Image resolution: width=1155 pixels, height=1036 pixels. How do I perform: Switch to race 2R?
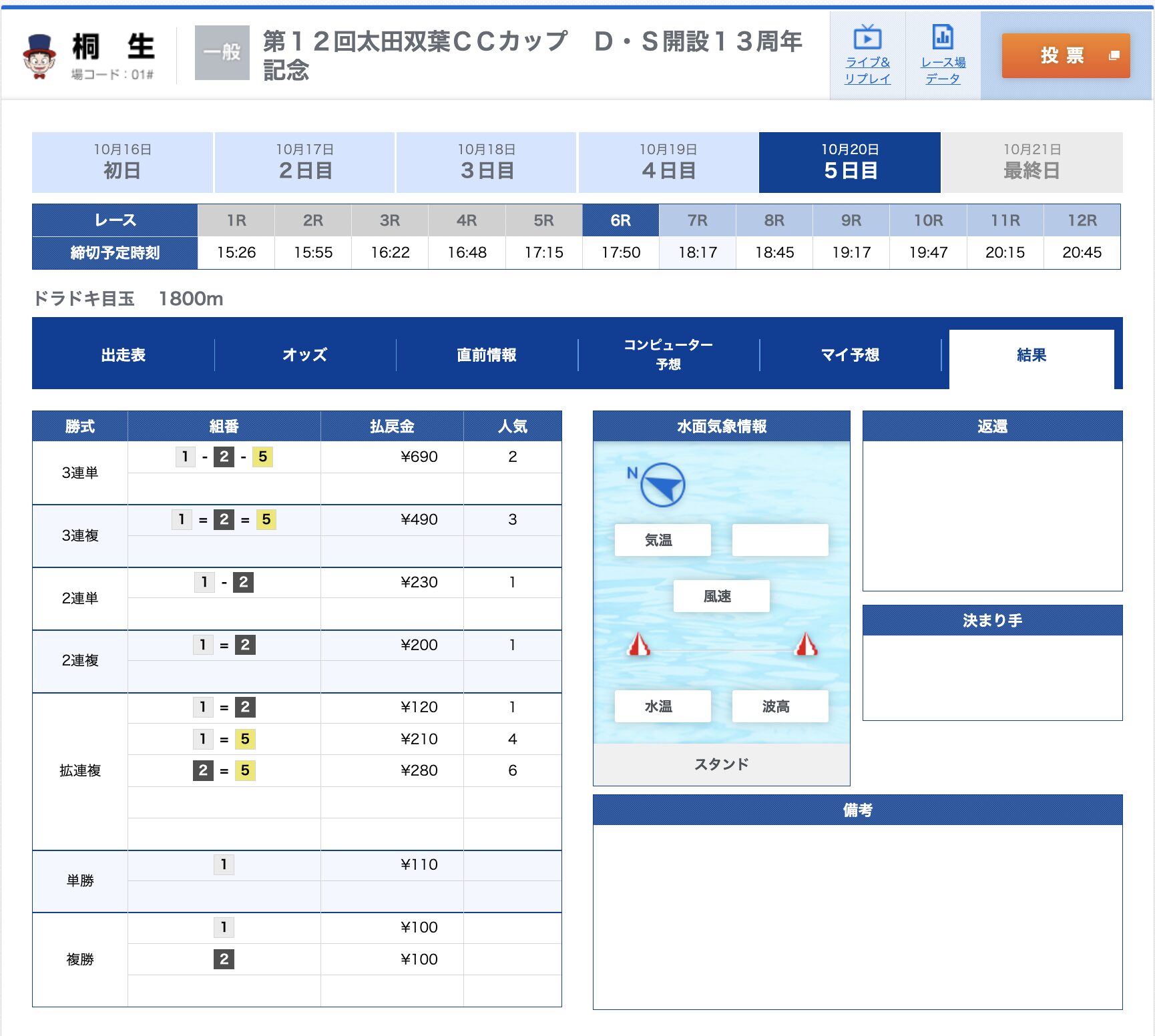(x=313, y=220)
